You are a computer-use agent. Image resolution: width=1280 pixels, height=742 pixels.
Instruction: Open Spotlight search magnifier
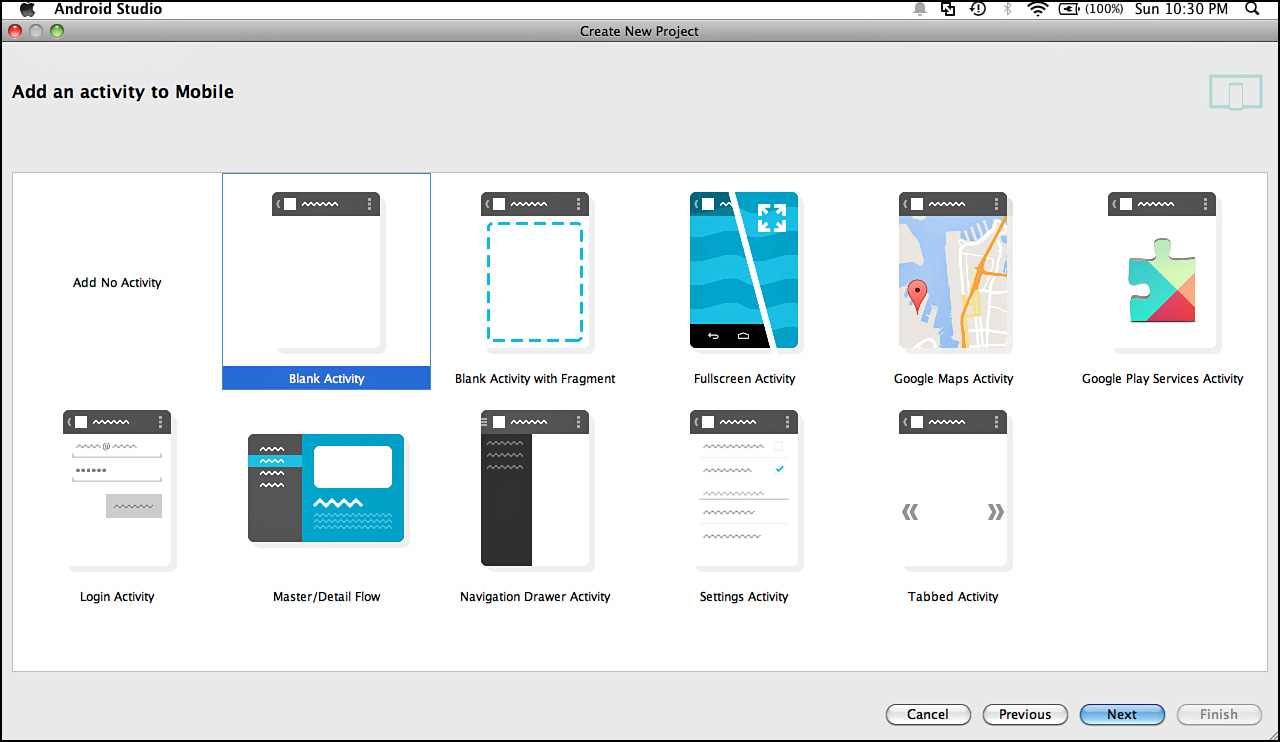[1252, 9]
